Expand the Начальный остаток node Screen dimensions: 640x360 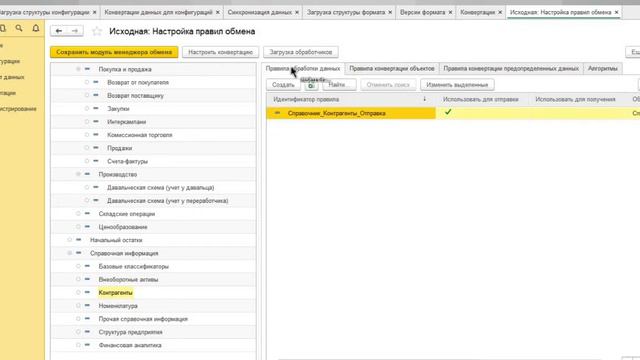coord(69,240)
